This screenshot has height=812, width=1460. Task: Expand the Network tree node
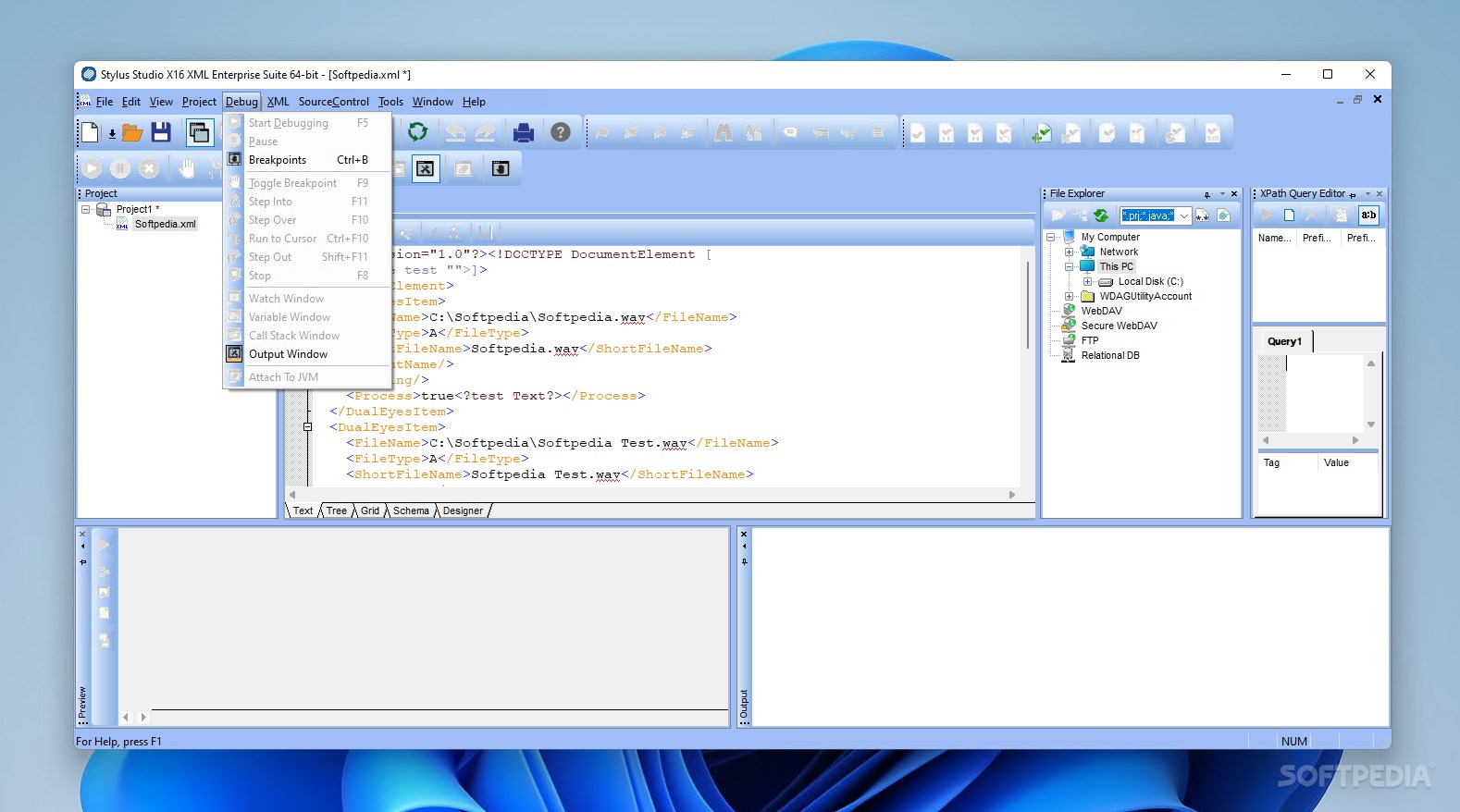[x=1069, y=252]
